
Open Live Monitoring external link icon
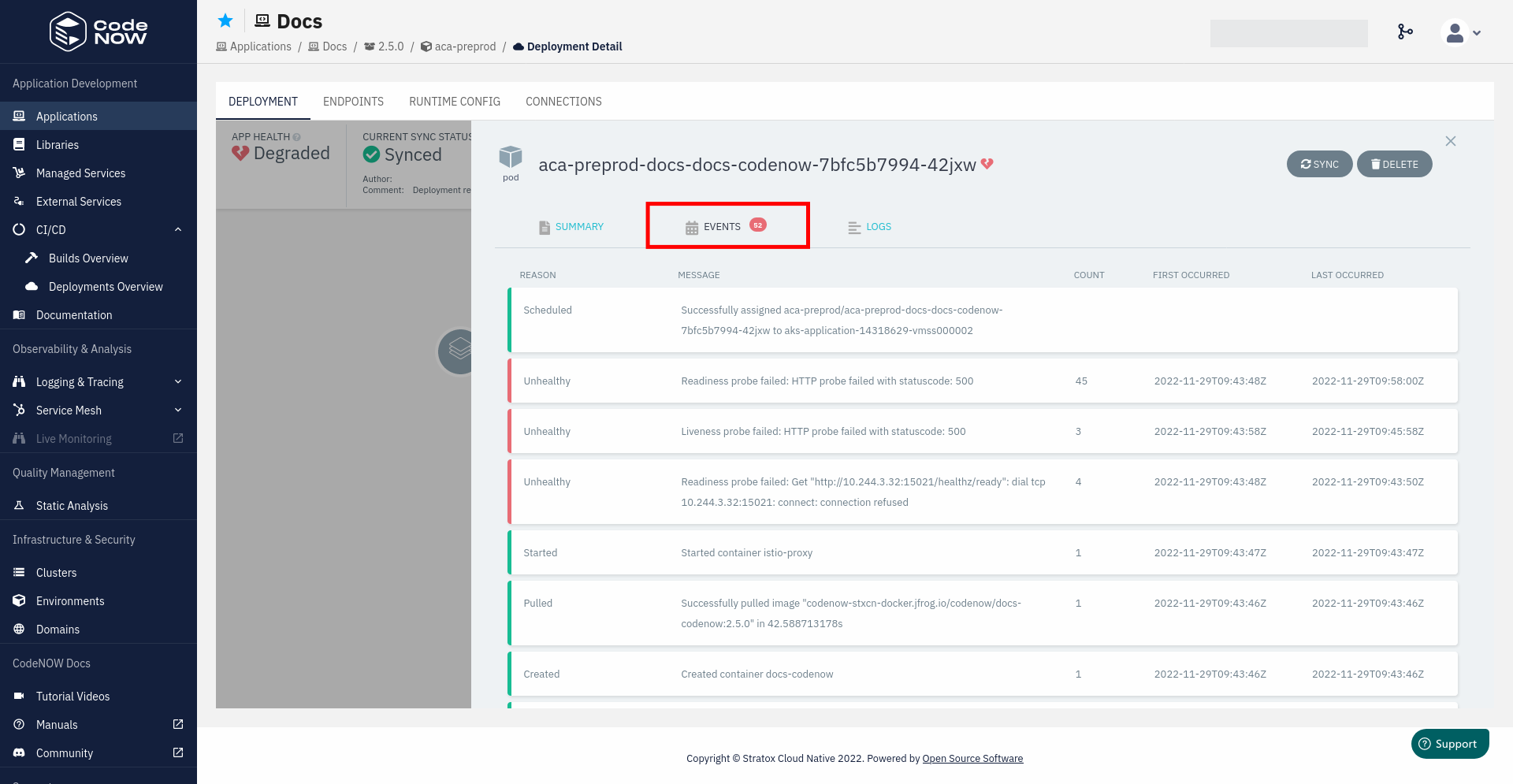pyautogui.click(x=178, y=438)
